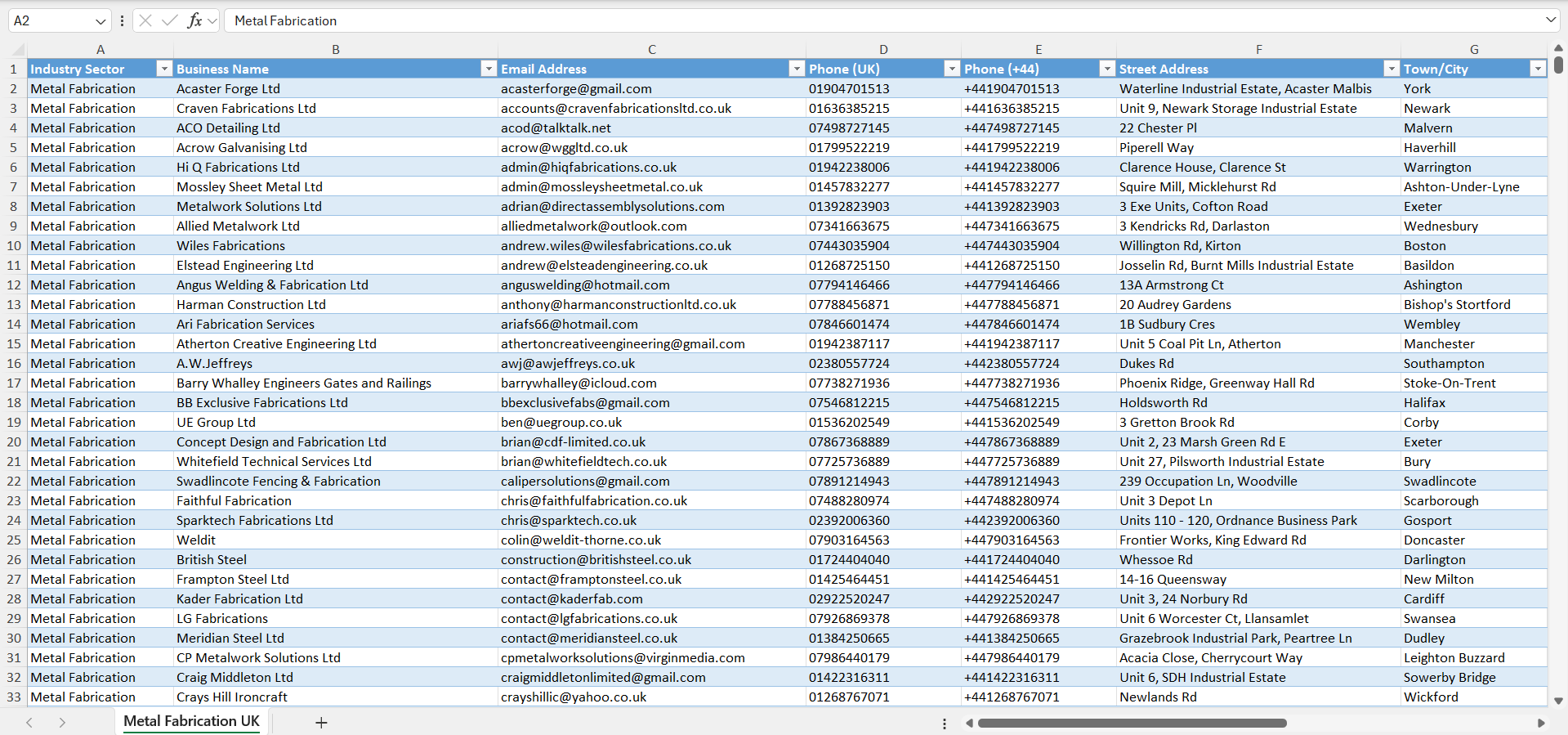Screen dimensions: 1568x735
Task: Open the Street Address filter dropdown
Action: click(1392, 69)
